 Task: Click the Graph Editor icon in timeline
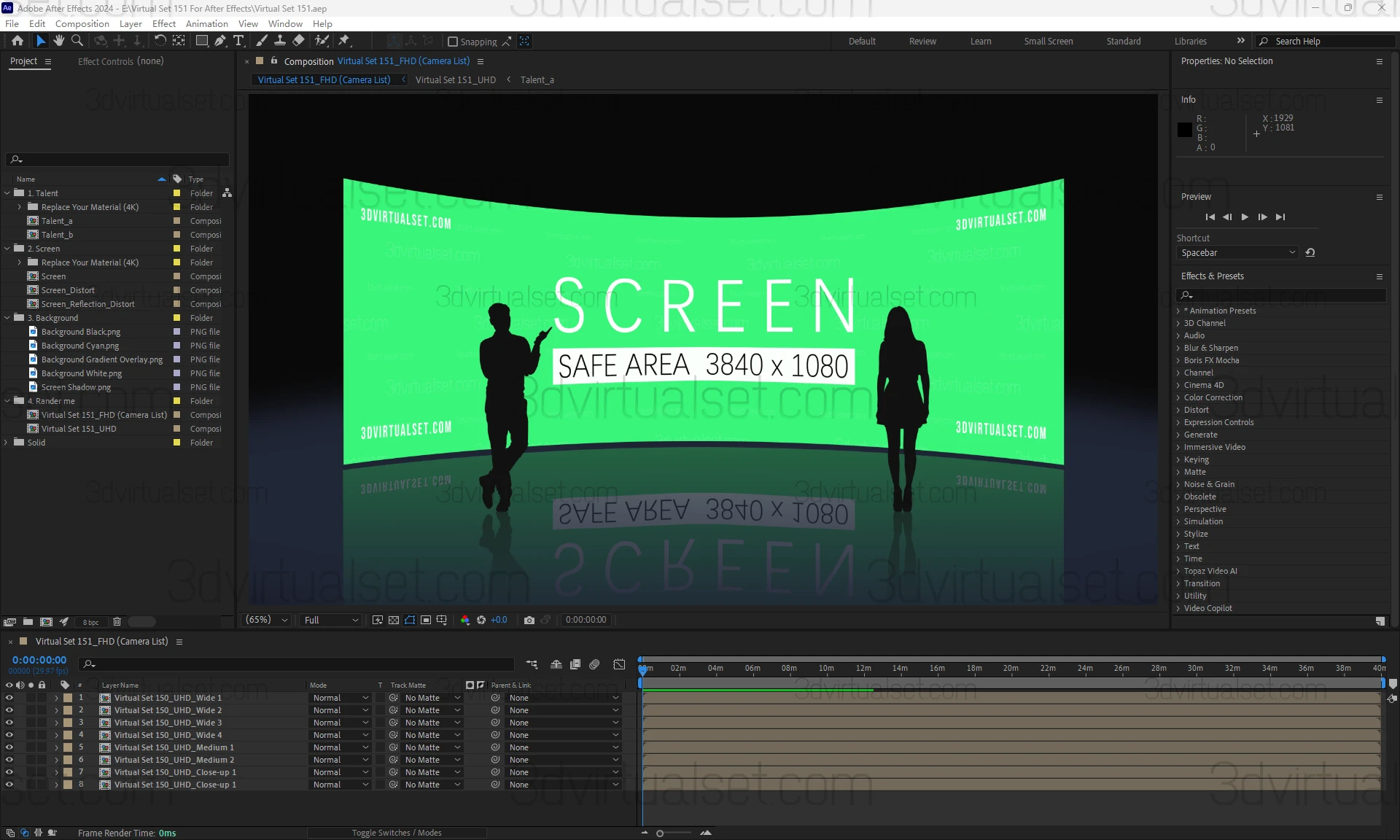pyautogui.click(x=619, y=664)
